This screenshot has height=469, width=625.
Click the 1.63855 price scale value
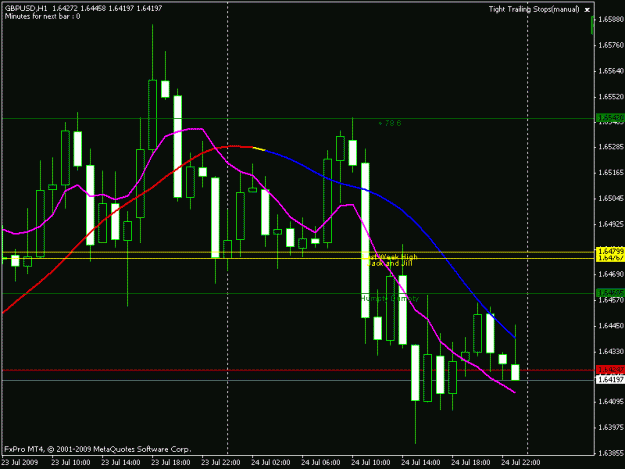[x=611, y=453]
